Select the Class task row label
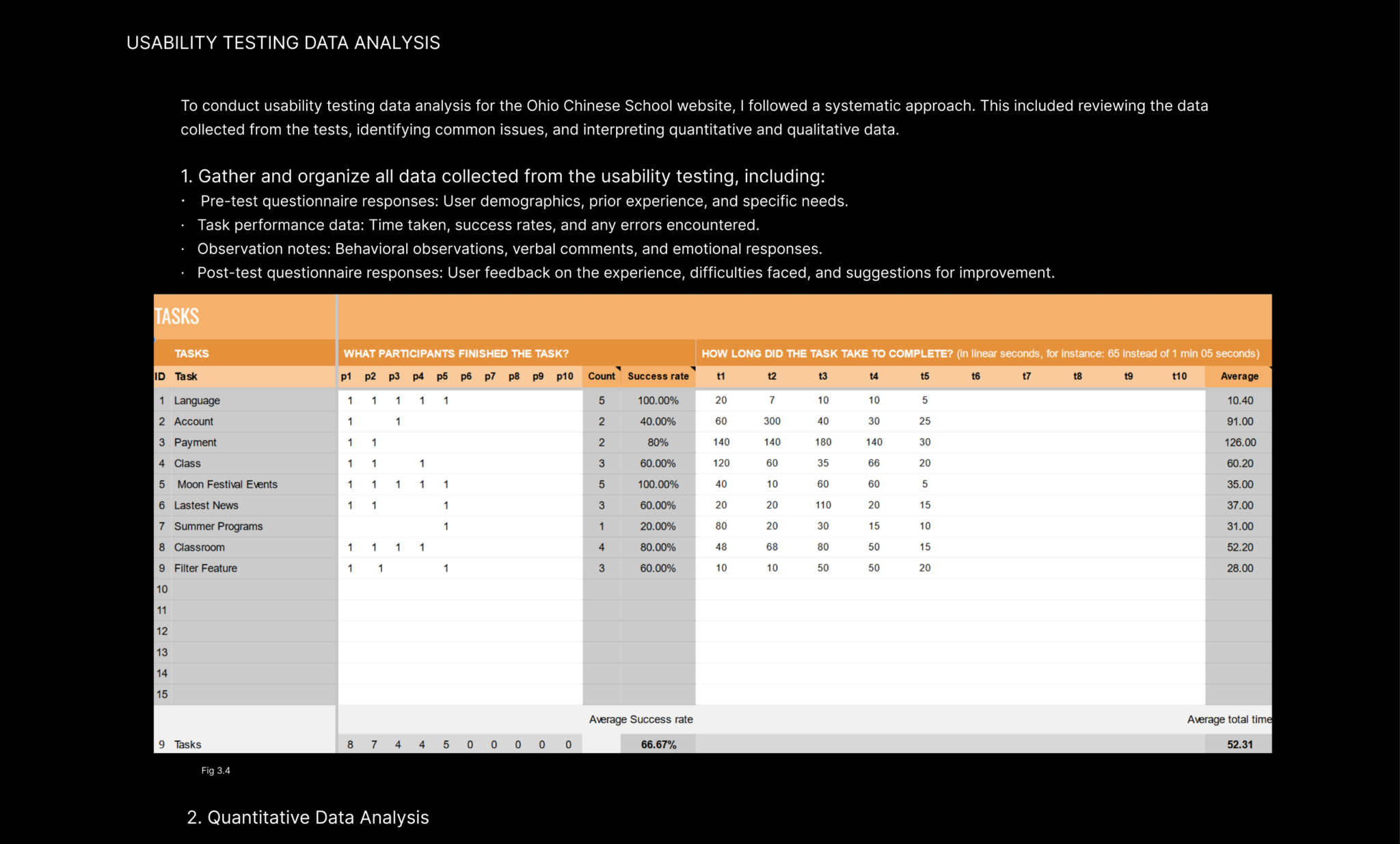The height and width of the screenshot is (844, 1400). tap(187, 463)
